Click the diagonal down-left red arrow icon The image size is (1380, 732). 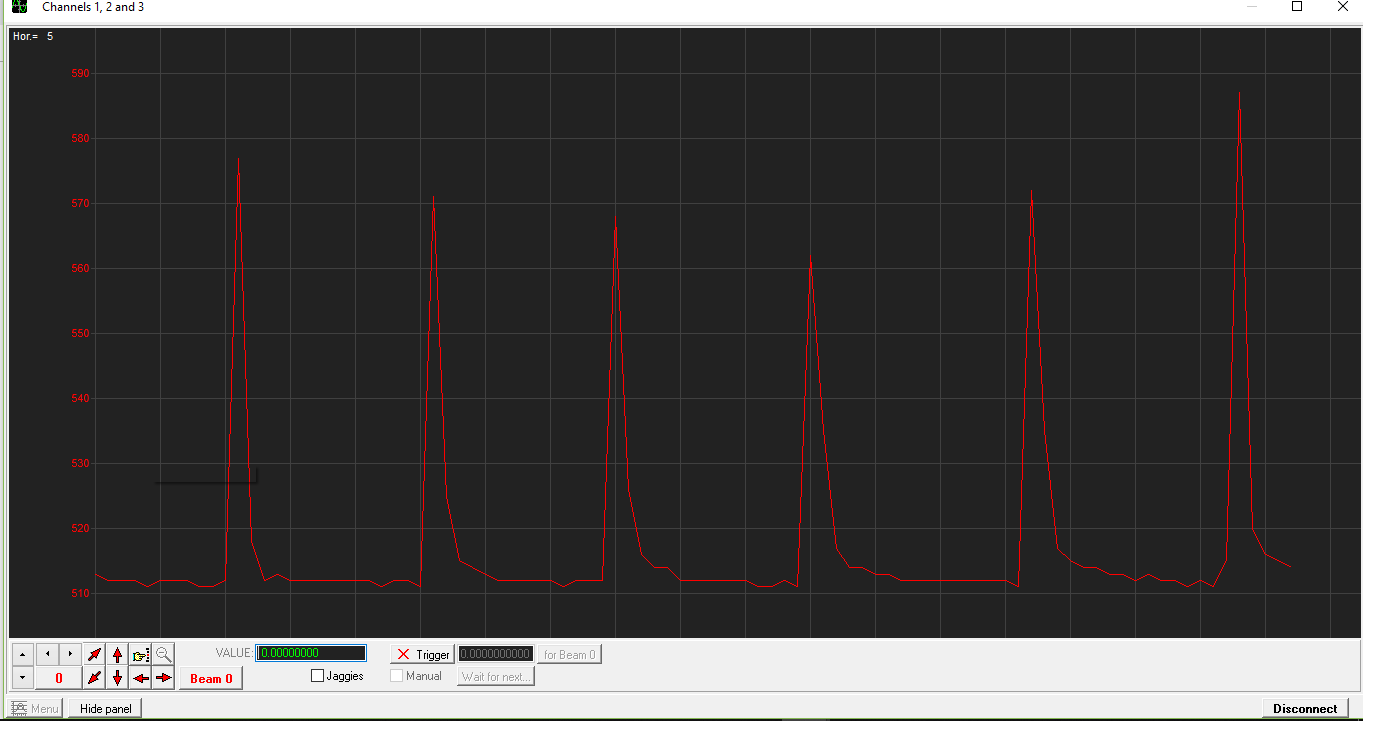94,678
